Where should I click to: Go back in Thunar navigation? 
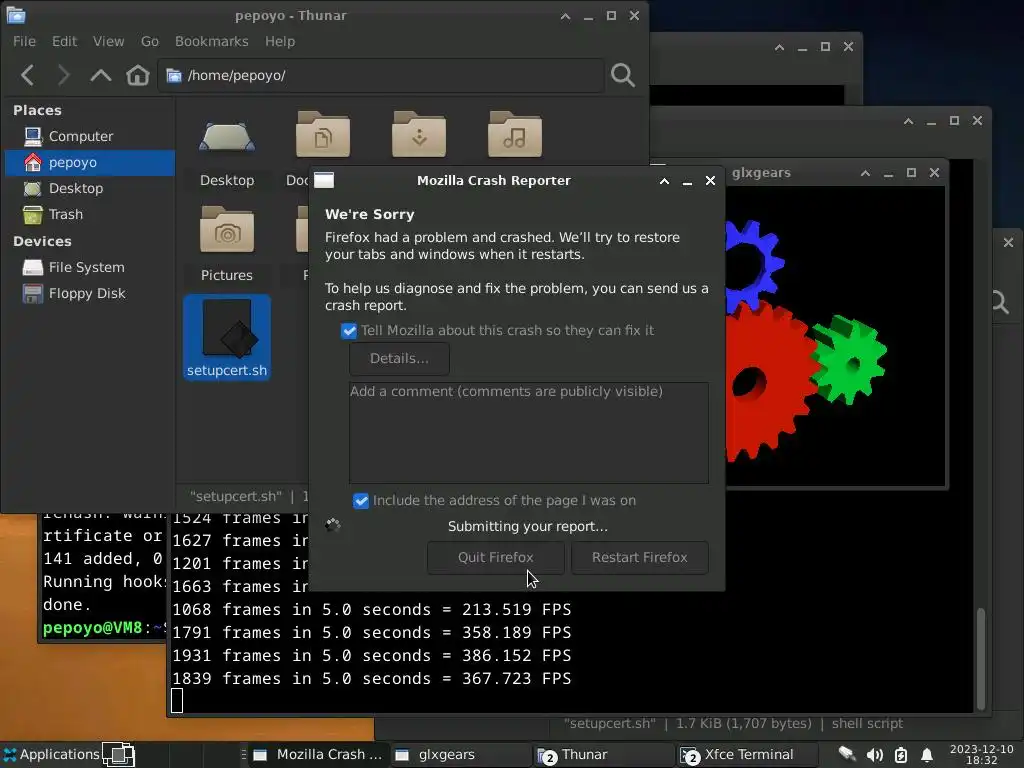coord(27,75)
